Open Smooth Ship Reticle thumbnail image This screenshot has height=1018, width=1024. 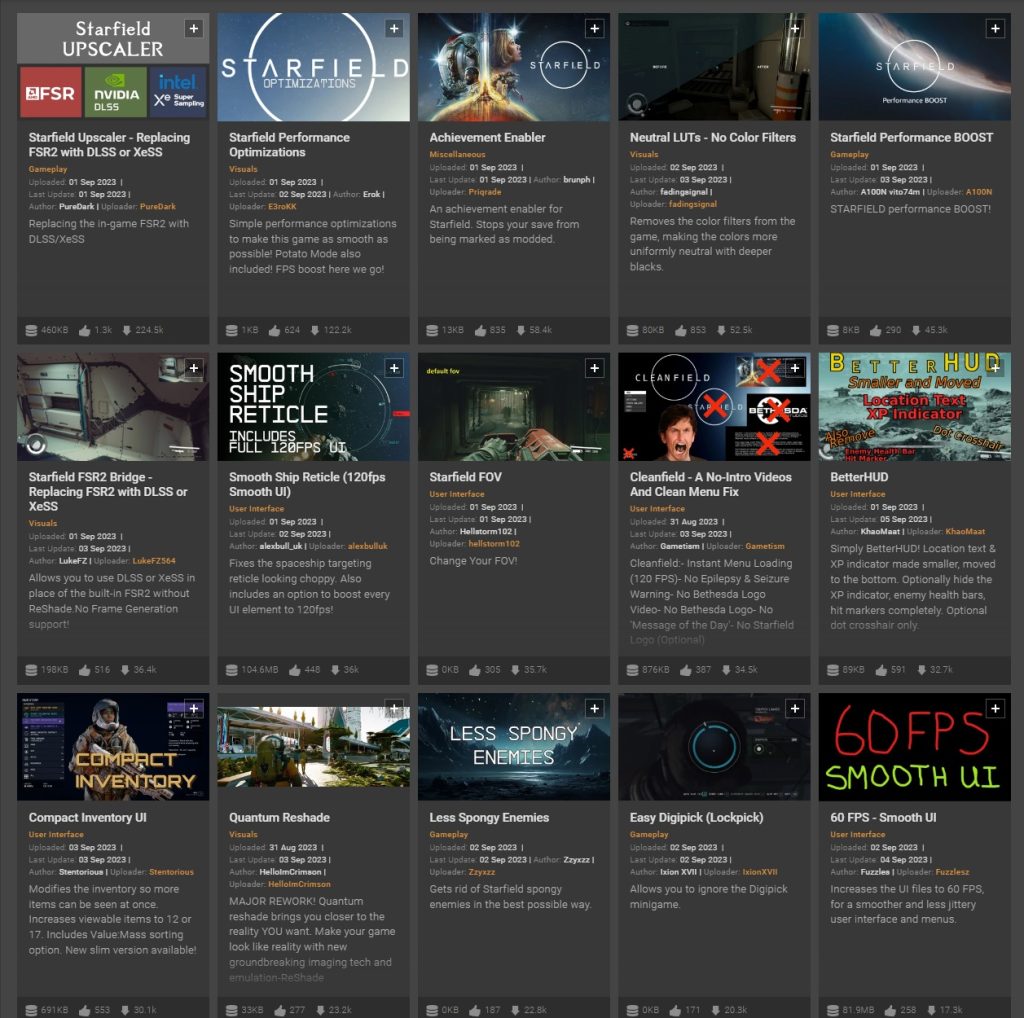click(x=313, y=407)
